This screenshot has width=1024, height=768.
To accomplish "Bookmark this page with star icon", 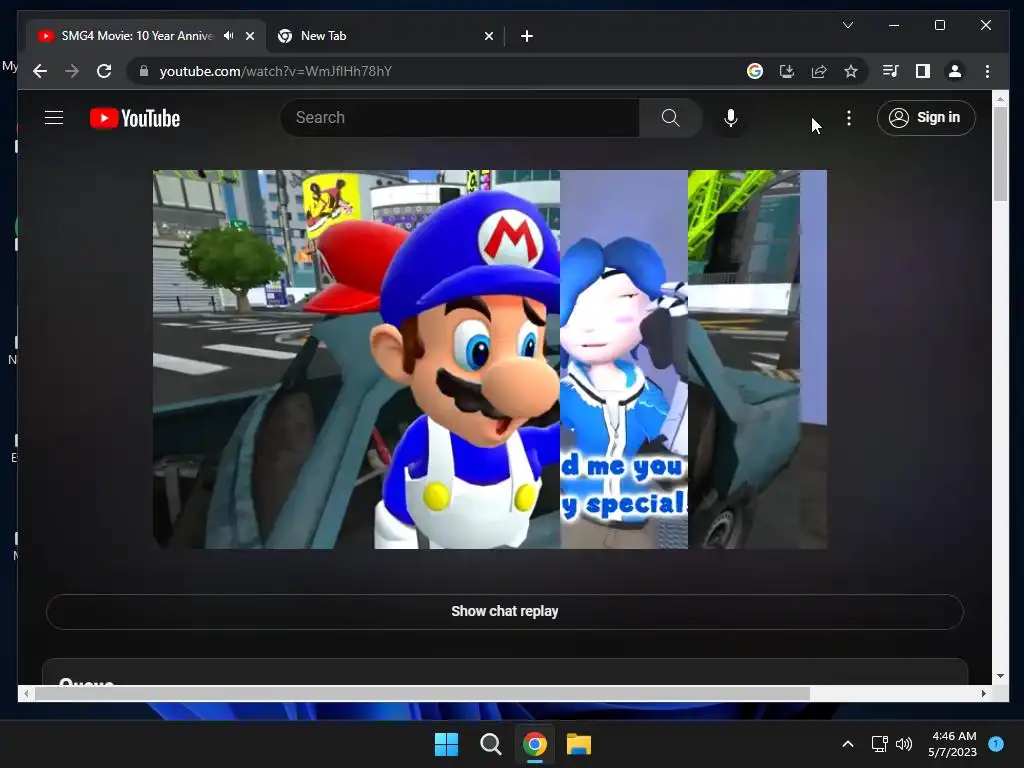I will pos(850,71).
